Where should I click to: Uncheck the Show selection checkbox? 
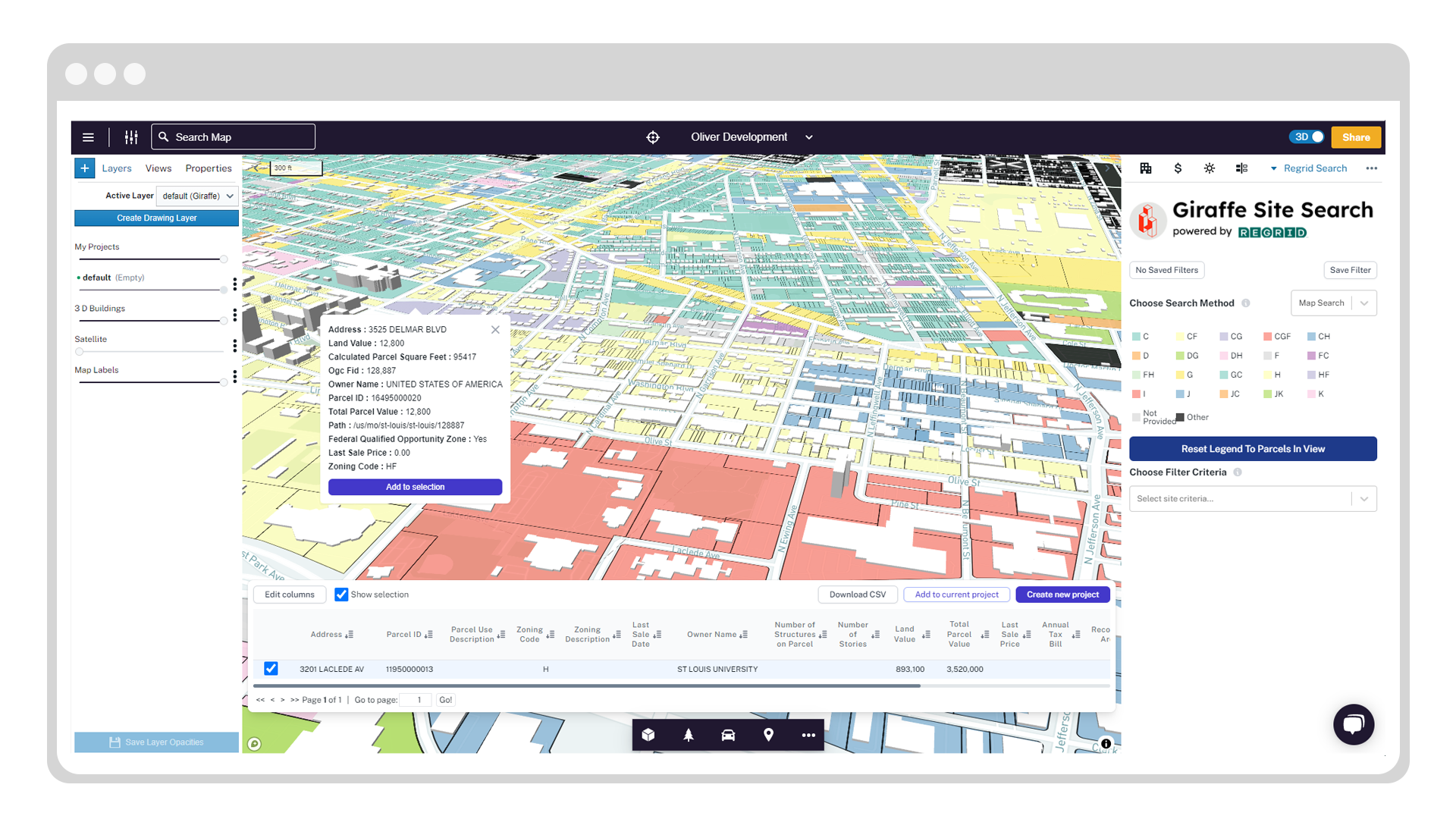pyautogui.click(x=341, y=595)
